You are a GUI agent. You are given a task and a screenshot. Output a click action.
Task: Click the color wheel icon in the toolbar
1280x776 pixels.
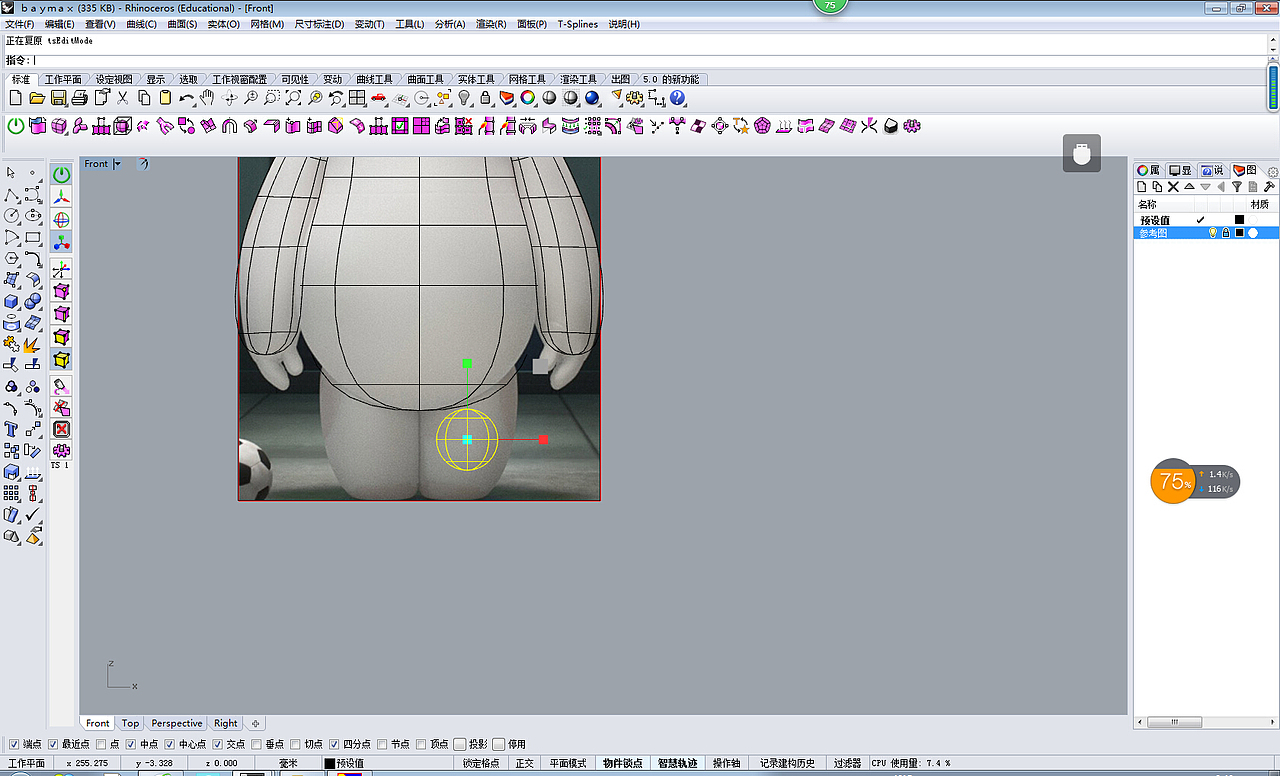528,98
